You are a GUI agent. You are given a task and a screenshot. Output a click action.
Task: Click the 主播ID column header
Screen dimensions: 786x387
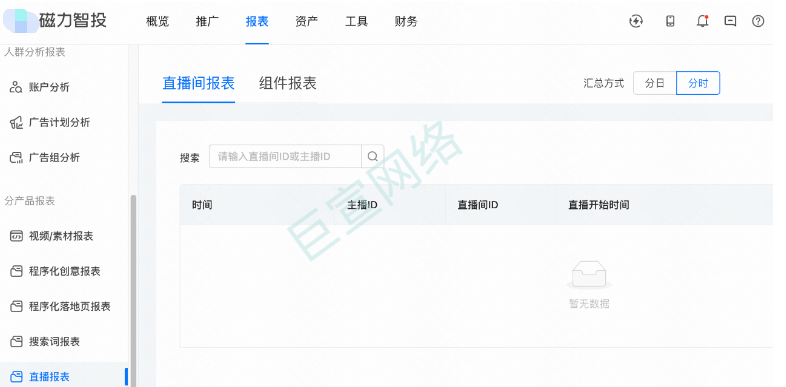pyautogui.click(x=362, y=205)
